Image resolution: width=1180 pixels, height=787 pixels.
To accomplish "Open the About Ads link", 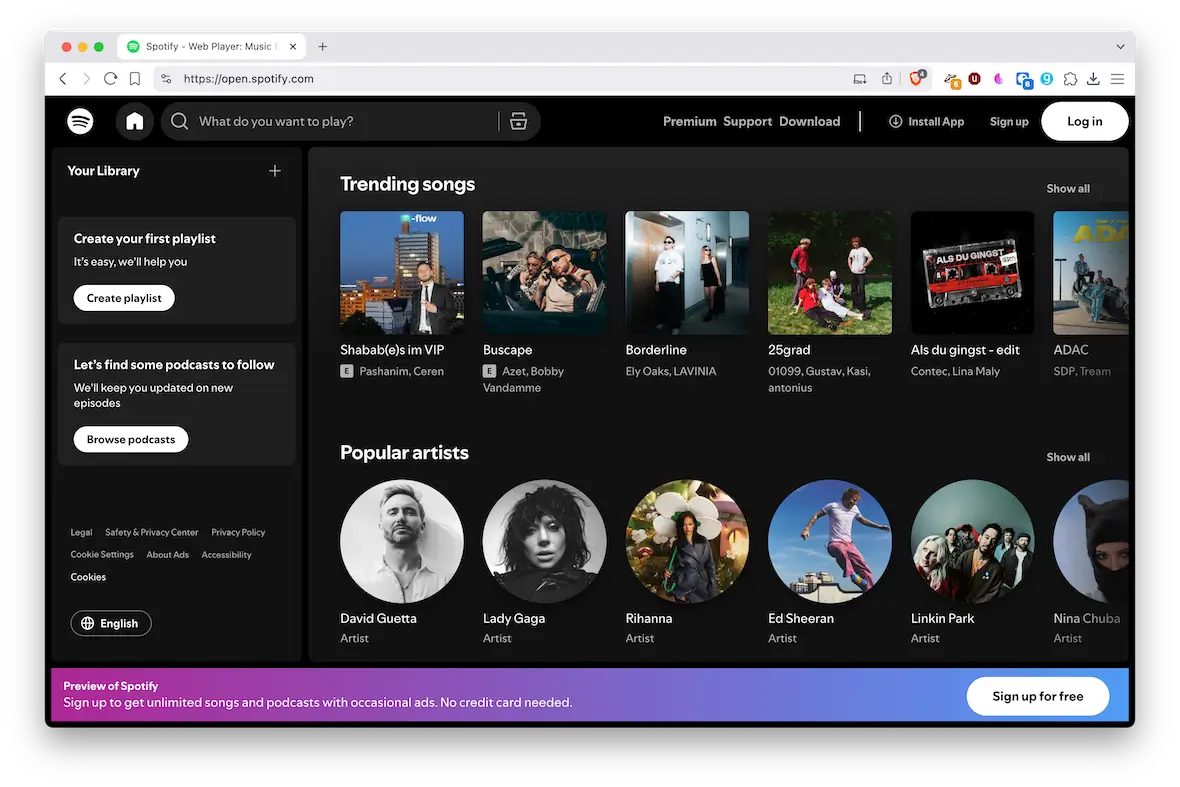I will click(x=168, y=555).
